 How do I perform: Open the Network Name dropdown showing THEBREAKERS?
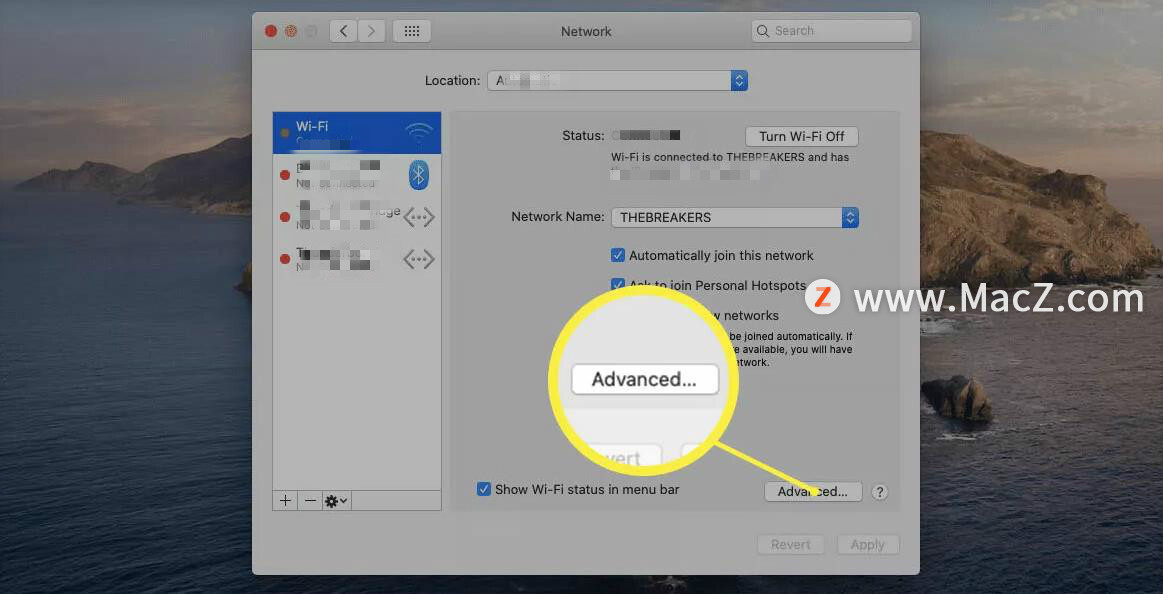pos(734,217)
